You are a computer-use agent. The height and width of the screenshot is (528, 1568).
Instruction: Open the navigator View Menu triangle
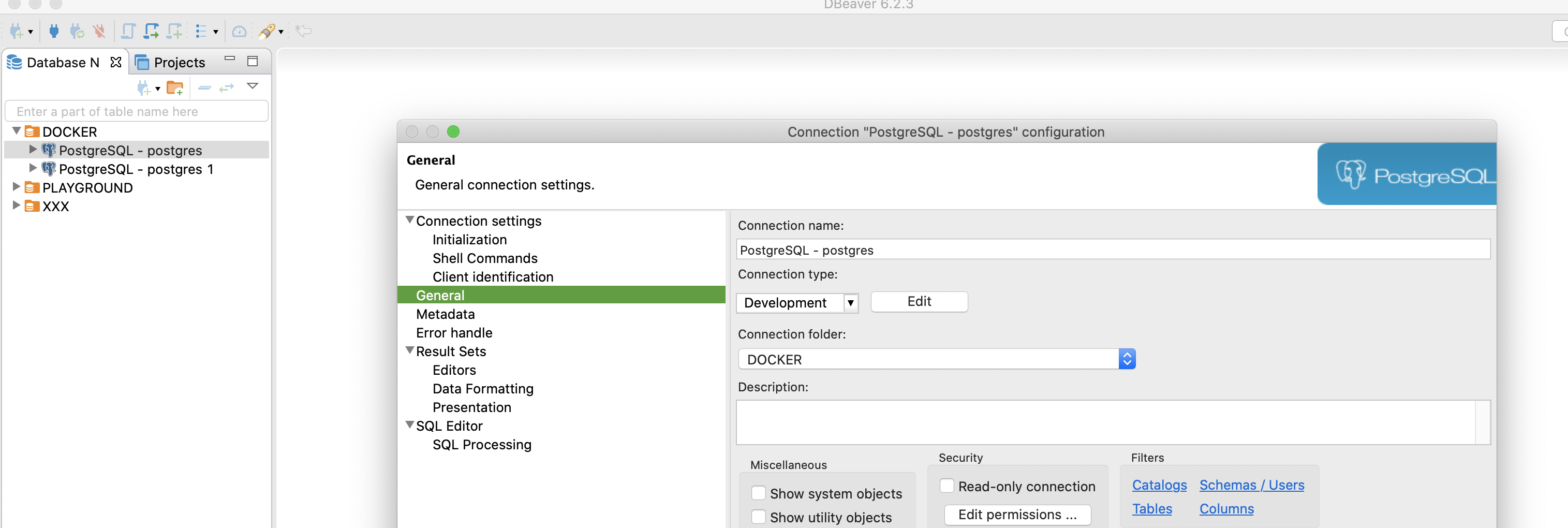[253, 86]
